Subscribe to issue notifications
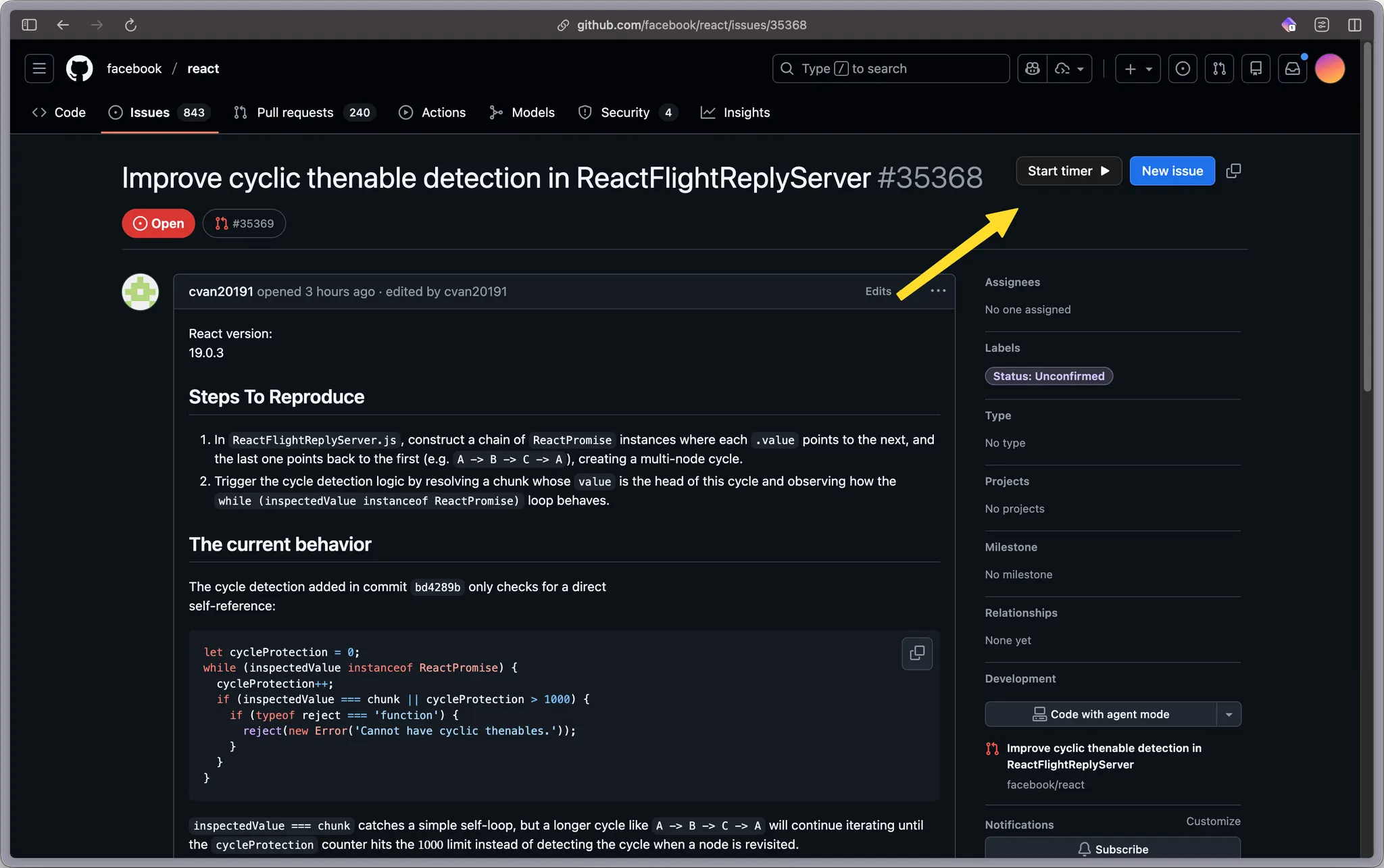 pos(1112,849)
